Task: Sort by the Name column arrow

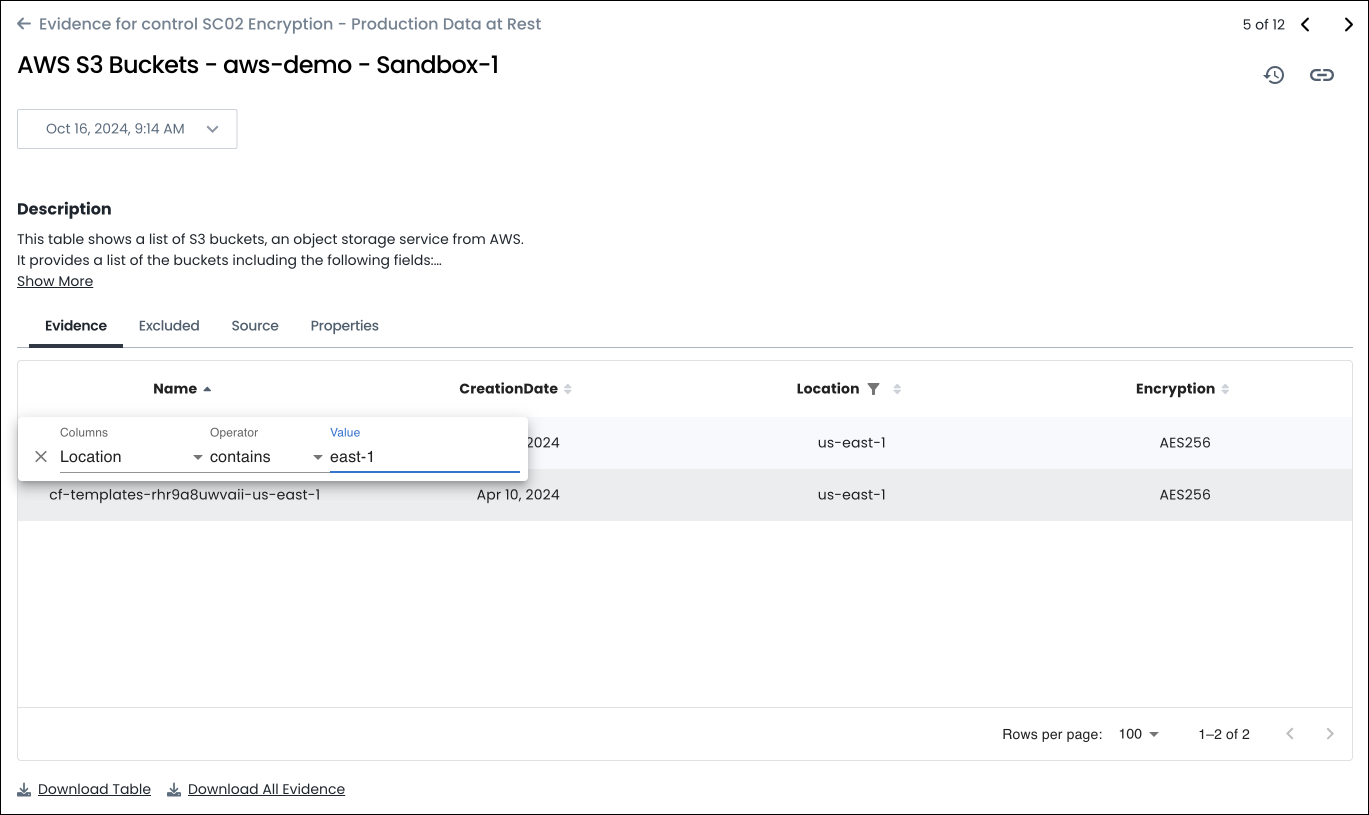Action: point(207,389)
